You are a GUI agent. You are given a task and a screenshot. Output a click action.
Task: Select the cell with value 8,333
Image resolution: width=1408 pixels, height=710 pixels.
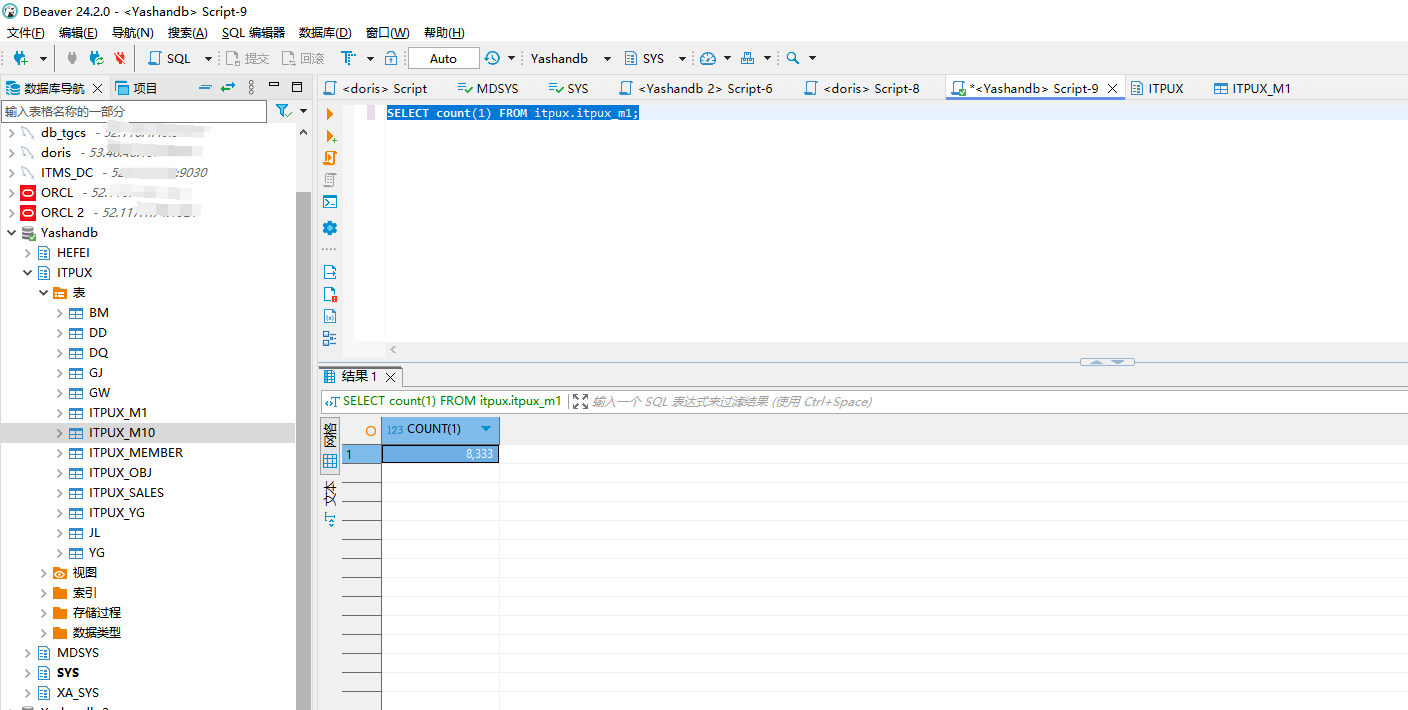click(440, 453)
